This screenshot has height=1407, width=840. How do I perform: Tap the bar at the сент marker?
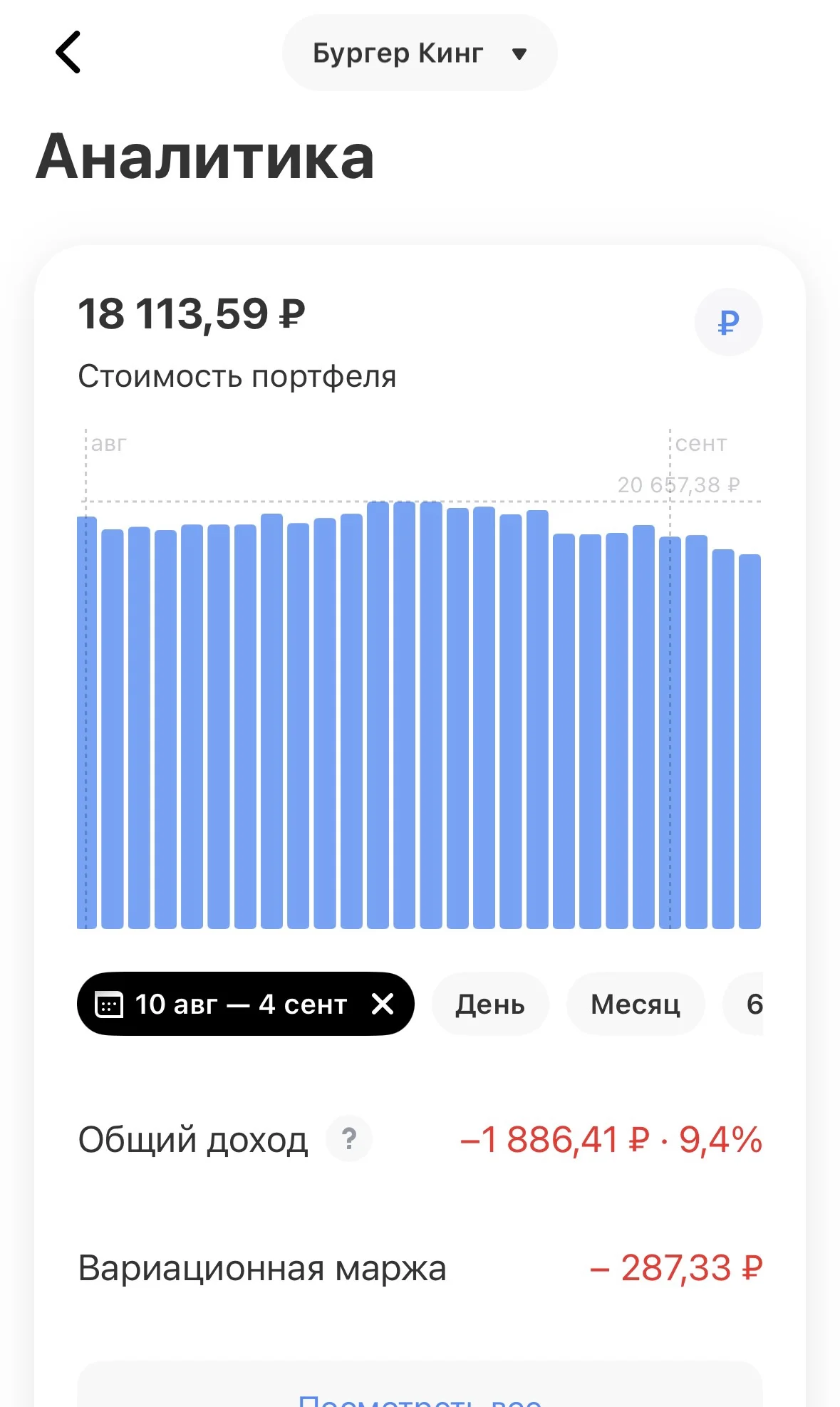[670, 732]
